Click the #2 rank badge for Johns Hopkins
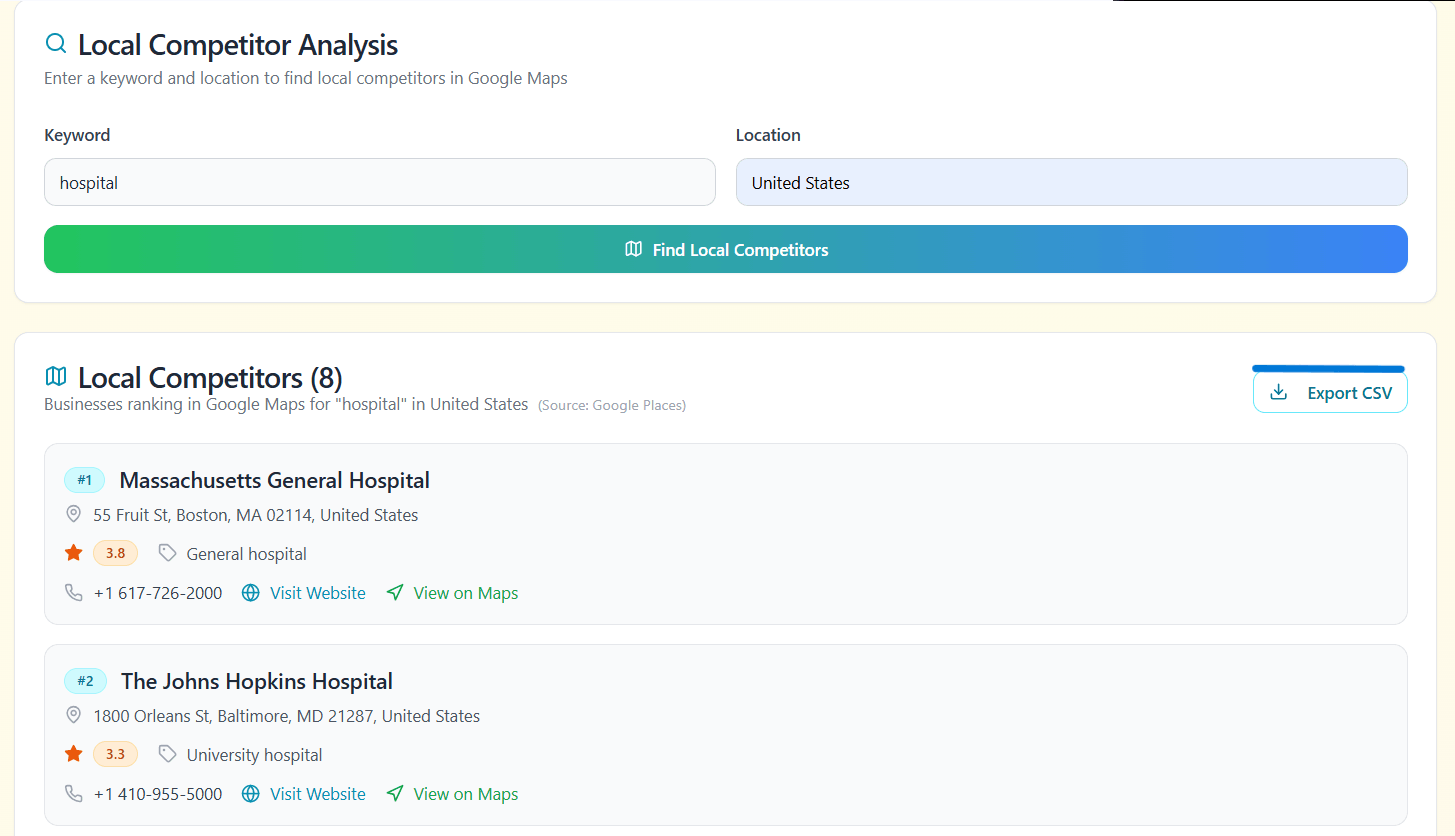 pos(85,682)
